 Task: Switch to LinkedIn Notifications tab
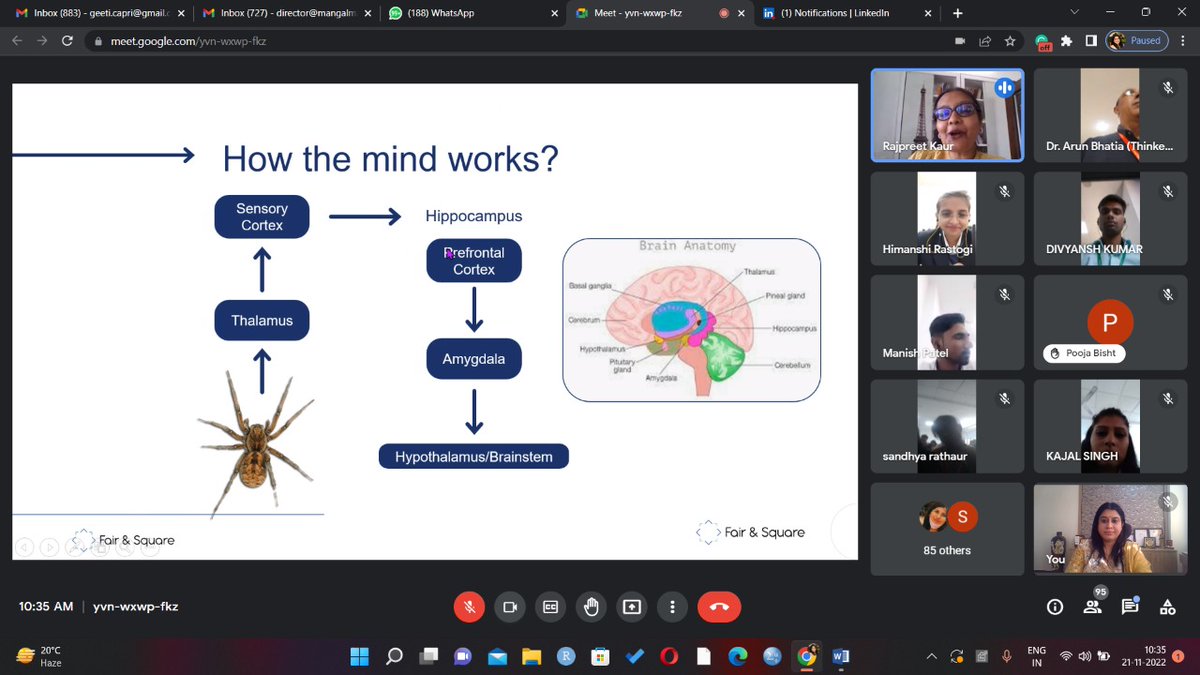(847, 14)
